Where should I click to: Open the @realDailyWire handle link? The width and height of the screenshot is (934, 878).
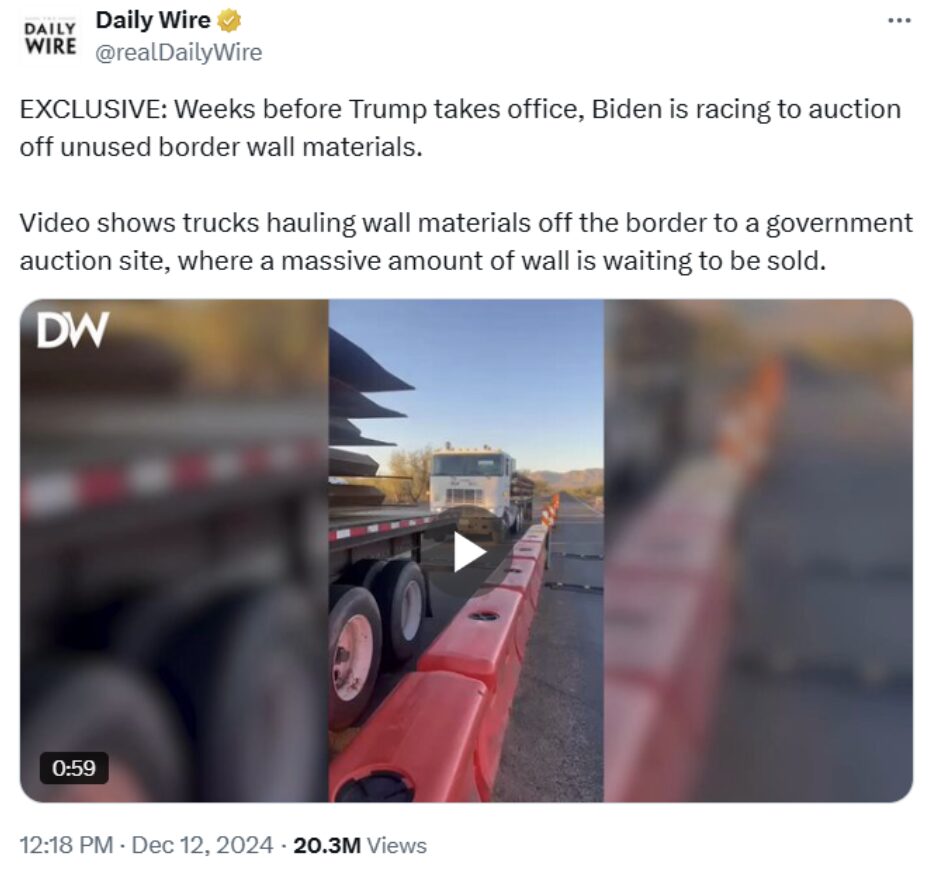[x=179, y=52]
